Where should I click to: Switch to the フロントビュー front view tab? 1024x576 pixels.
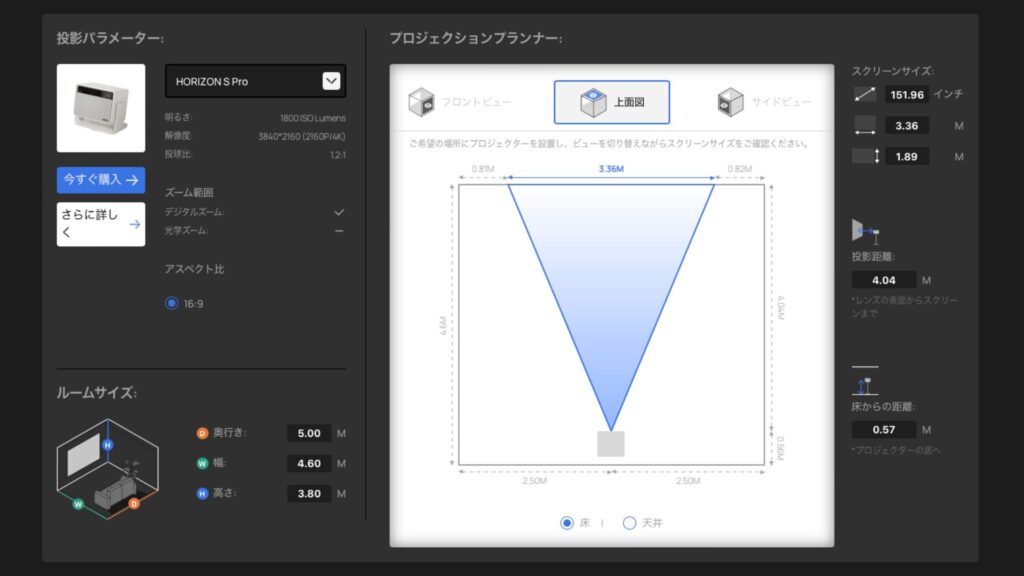pos(460,102)
